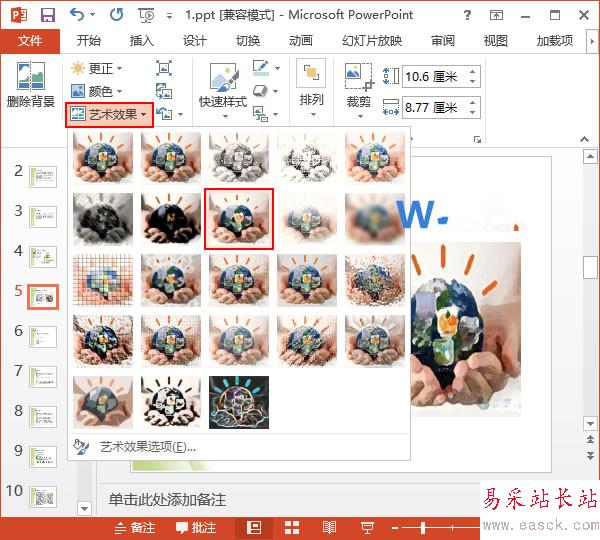Apply the Blur artistic effect thumbnail
This screenshot has width=600, height=540.
375,219
